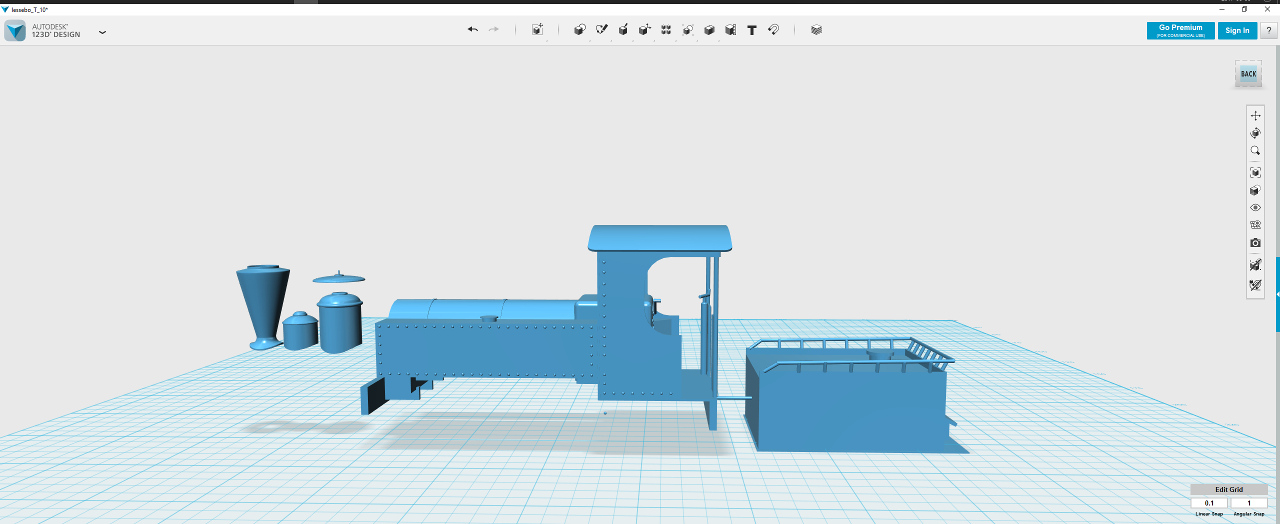Open the Snap magnet tool
Screen dimensions: 1280x524
(x=773, y=30)
